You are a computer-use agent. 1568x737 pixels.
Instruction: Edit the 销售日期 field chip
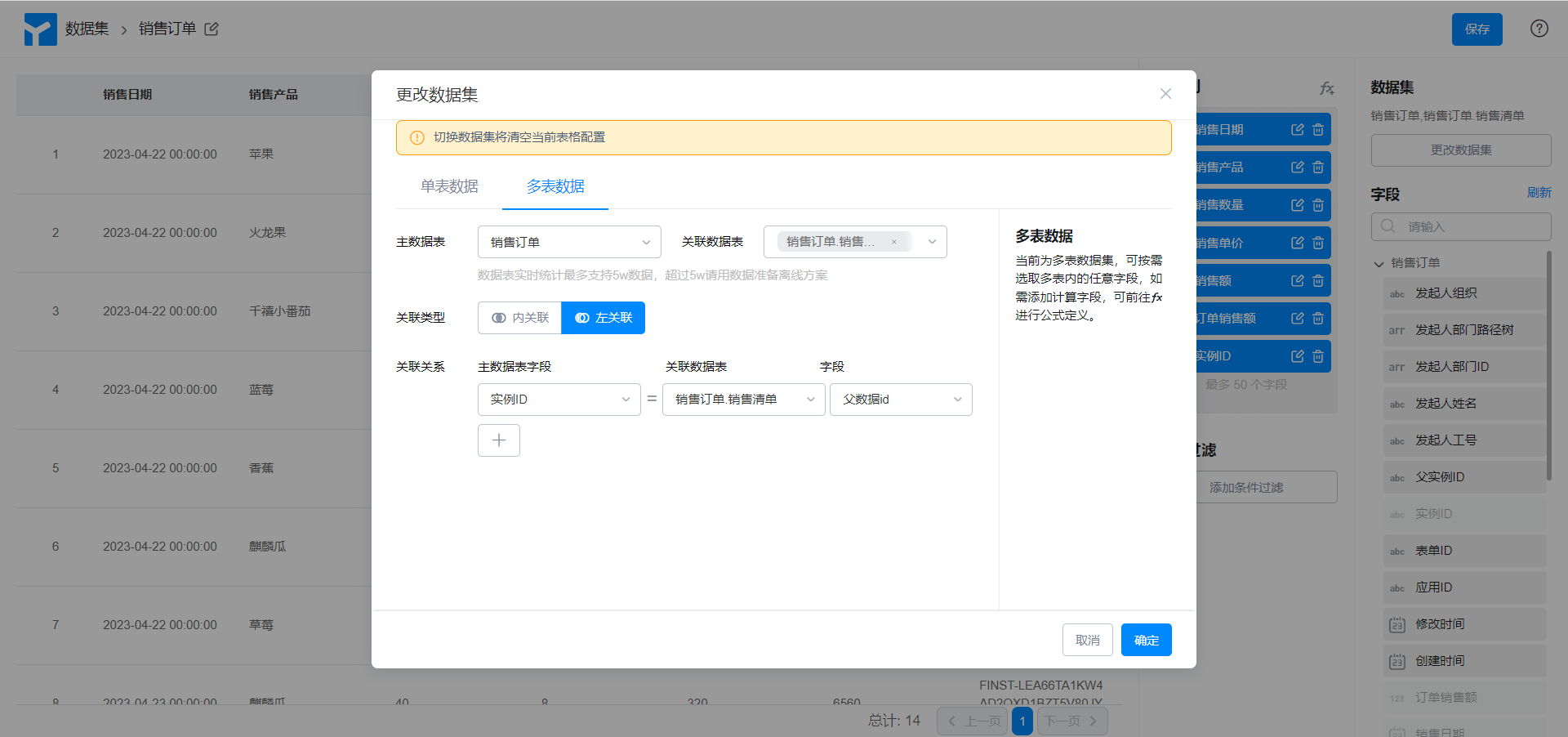1297,129
